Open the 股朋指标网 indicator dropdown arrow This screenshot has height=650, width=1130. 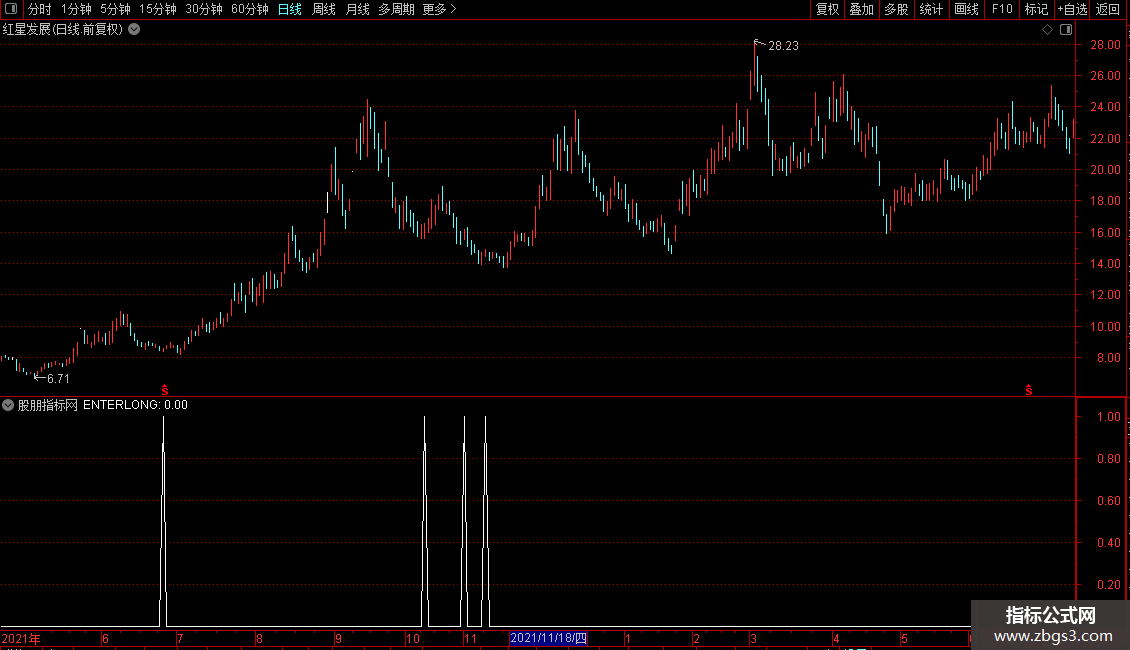pyautogui.click(x=8, y=405)
